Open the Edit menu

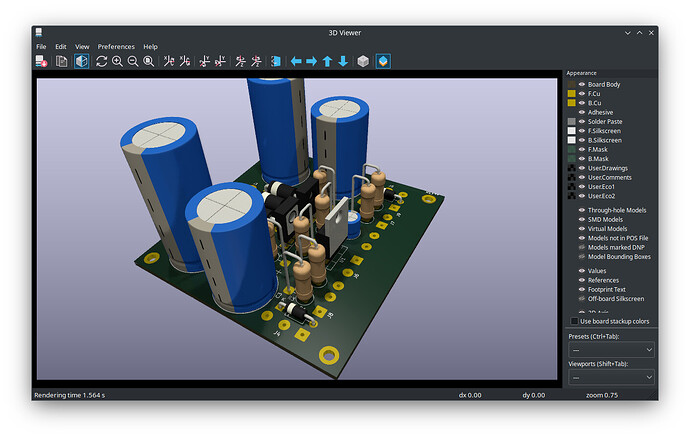[x=61, y=47]
